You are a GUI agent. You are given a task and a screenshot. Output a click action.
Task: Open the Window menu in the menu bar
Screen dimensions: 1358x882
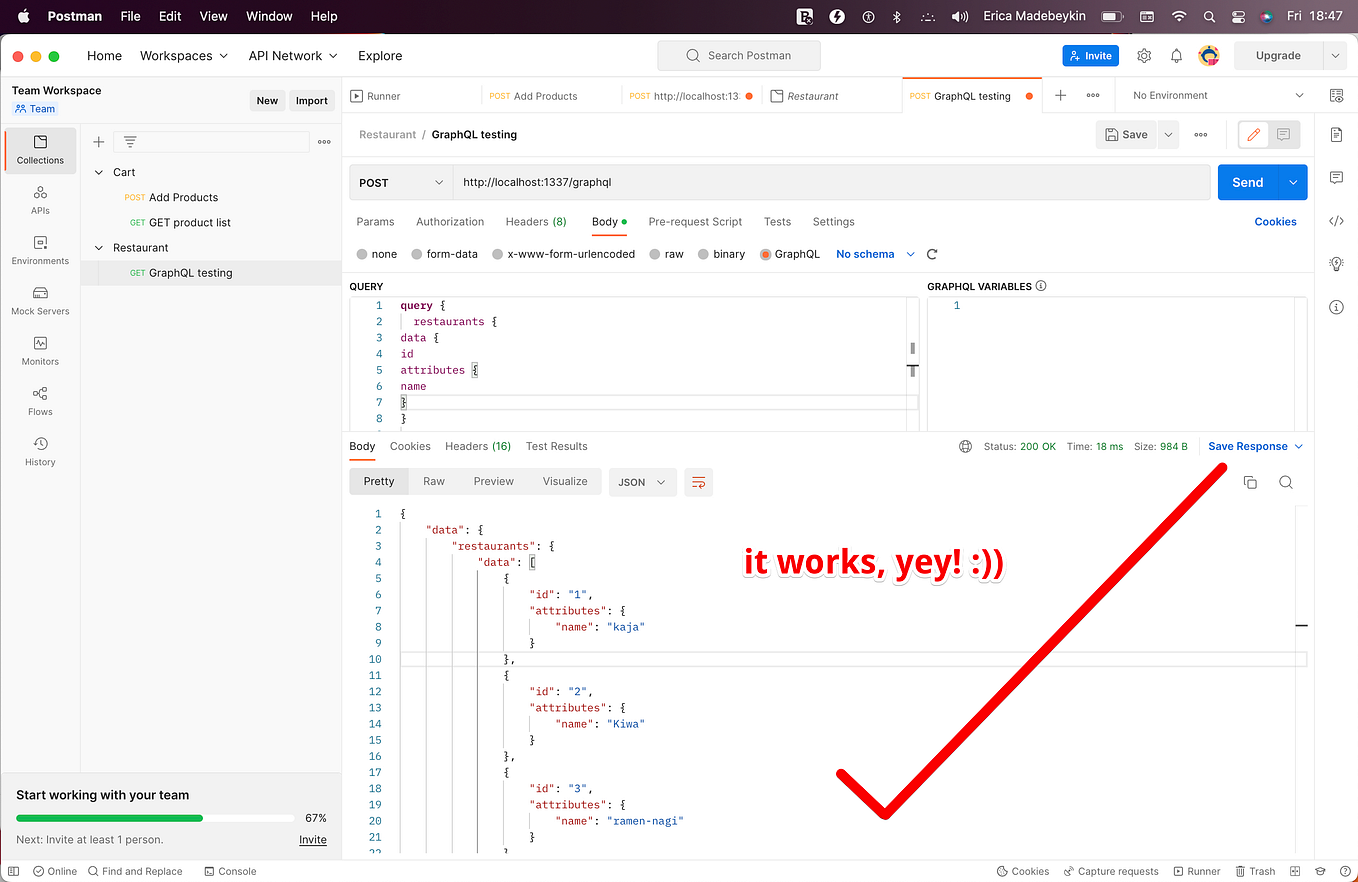coord(268,16)
